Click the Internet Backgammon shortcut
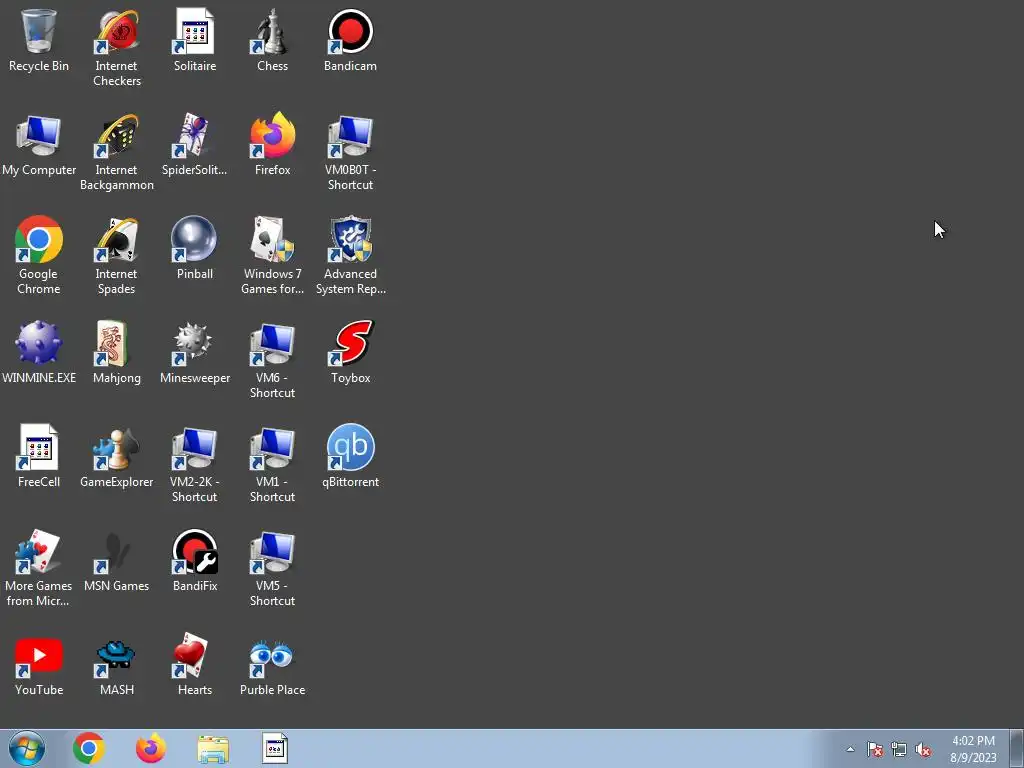This screenshot has height=768, width=1024. (x=117, y=152)
